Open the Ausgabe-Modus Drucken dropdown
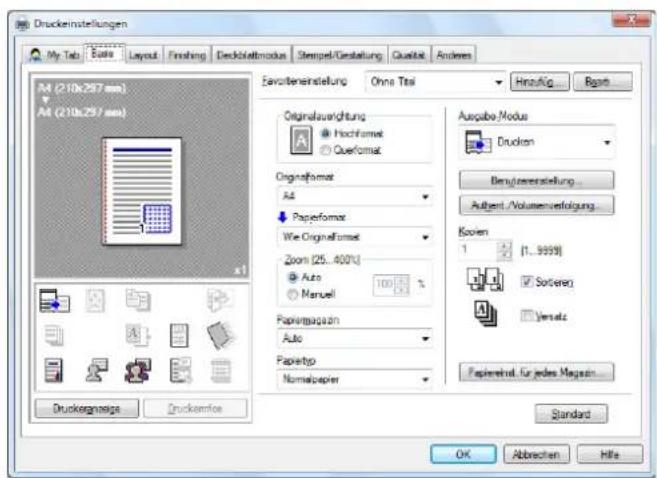 [537, 142]
